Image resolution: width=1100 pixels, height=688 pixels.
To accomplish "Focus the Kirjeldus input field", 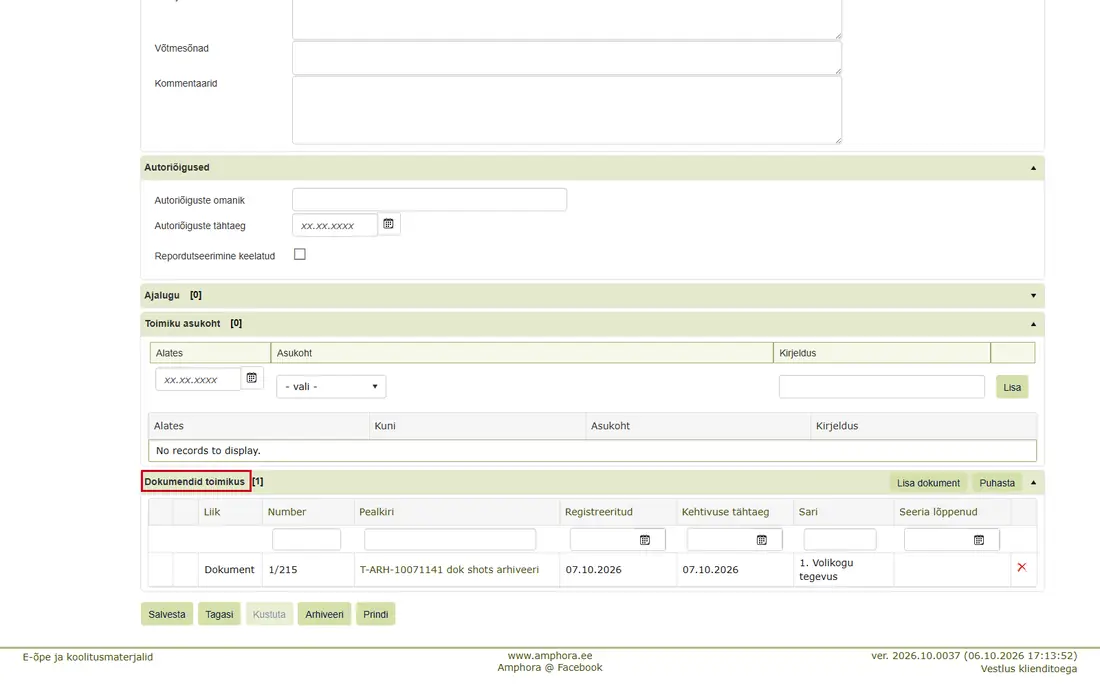I will click(x=881, y=386).
